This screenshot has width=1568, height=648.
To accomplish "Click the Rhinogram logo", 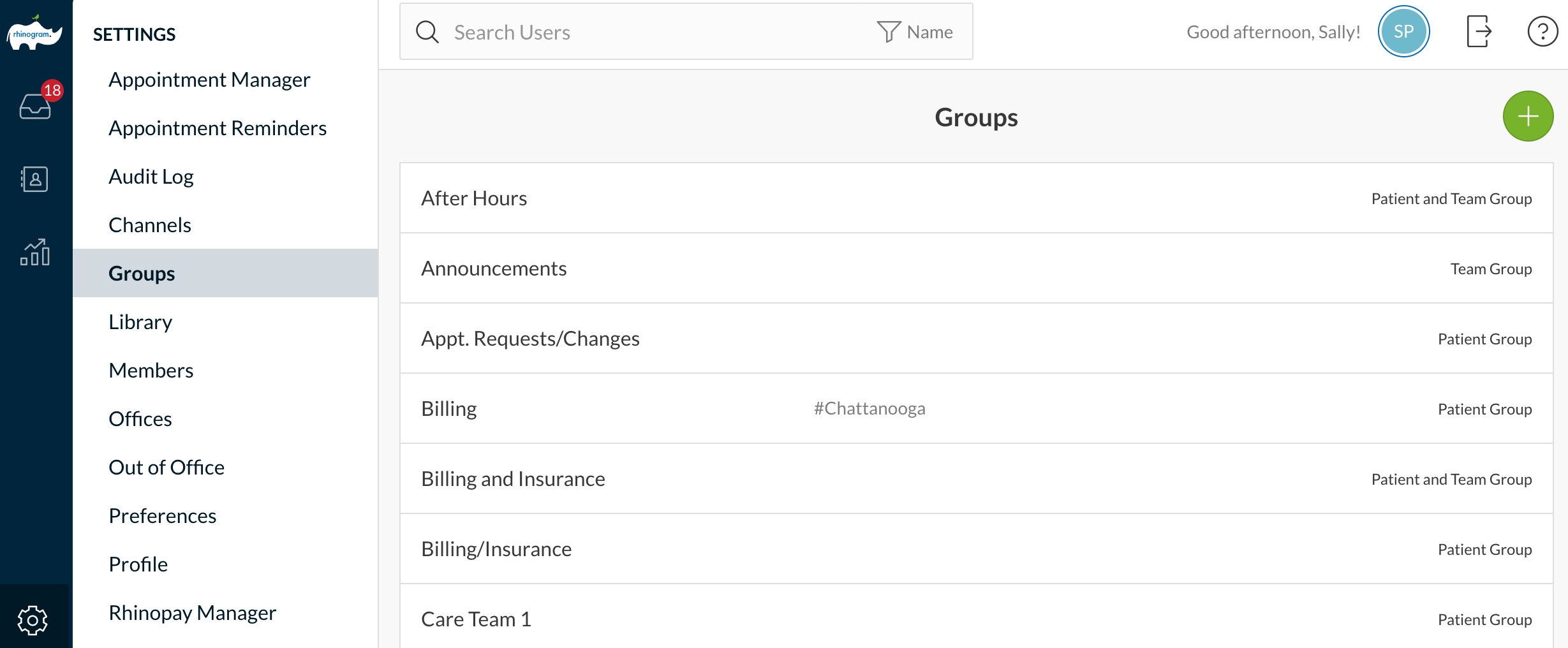I will click(x=34, y=33).
